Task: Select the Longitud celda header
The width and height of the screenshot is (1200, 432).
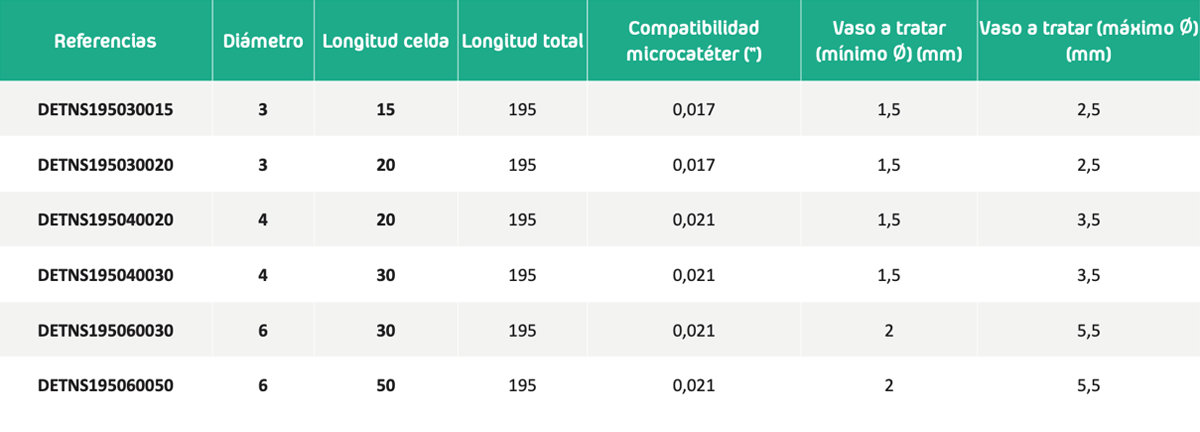Action: (386, 41)
